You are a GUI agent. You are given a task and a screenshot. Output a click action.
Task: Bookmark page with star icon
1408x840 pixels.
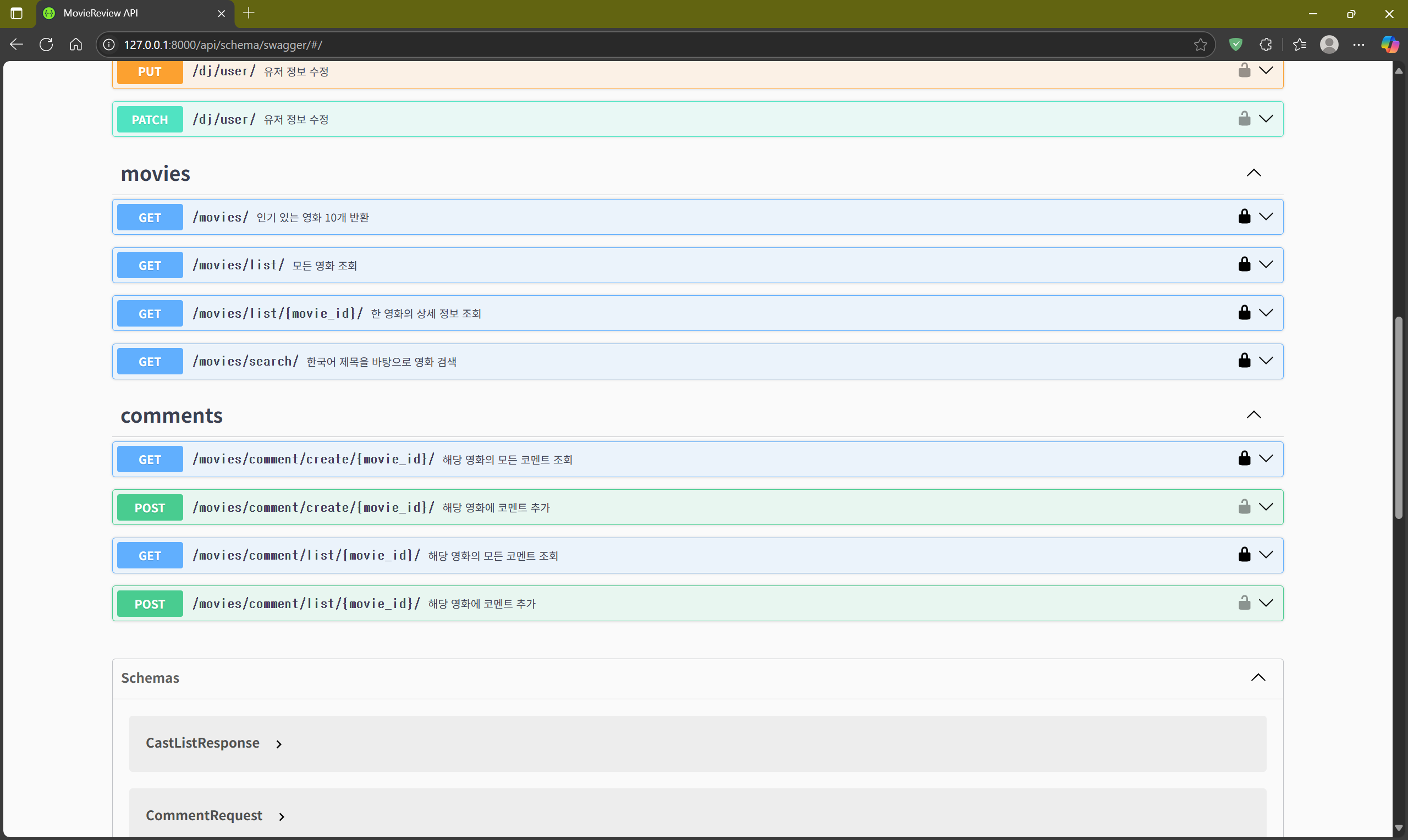pyautogui.click(x=1200, y=45)
